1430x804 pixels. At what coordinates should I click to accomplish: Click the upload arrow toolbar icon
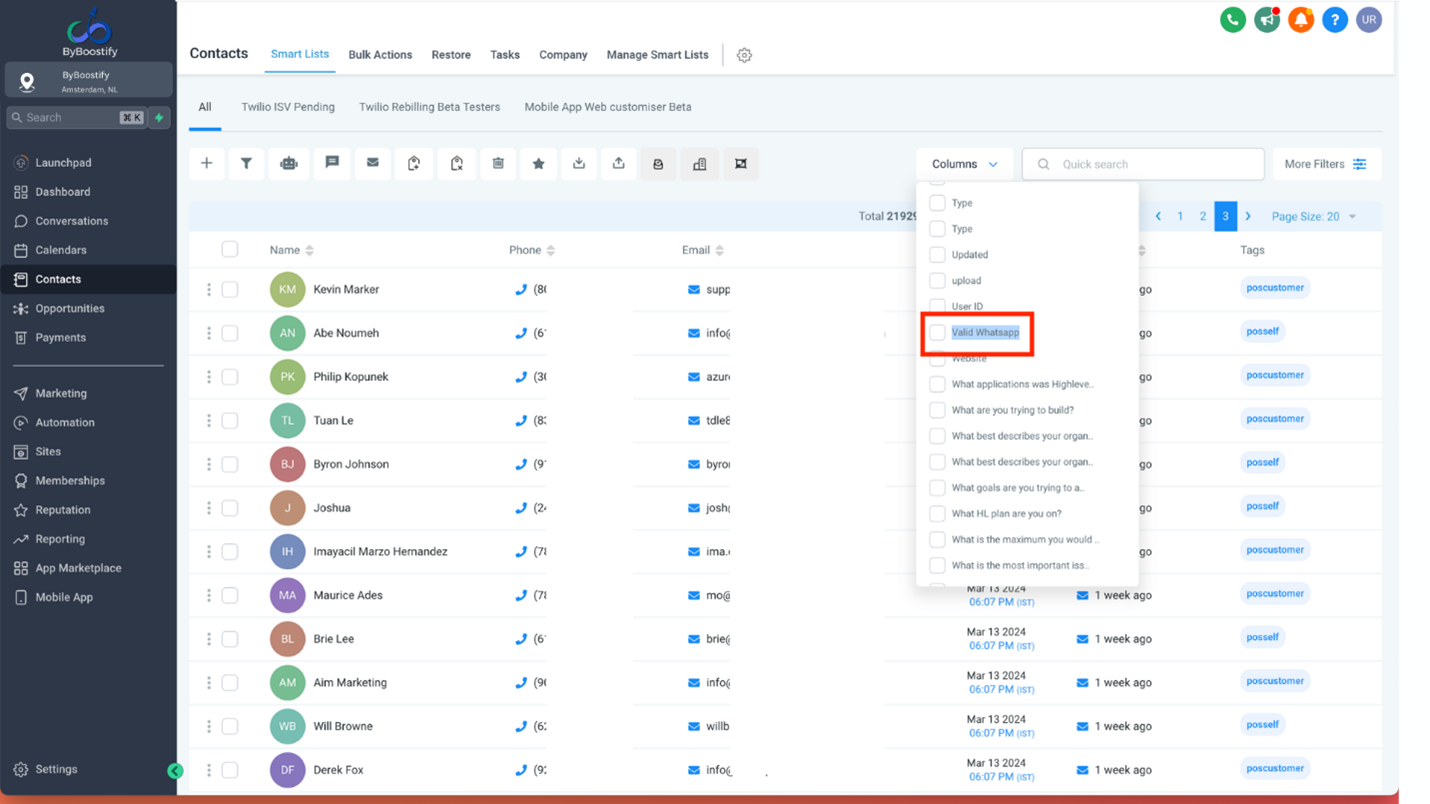click(x=619, y=164)
